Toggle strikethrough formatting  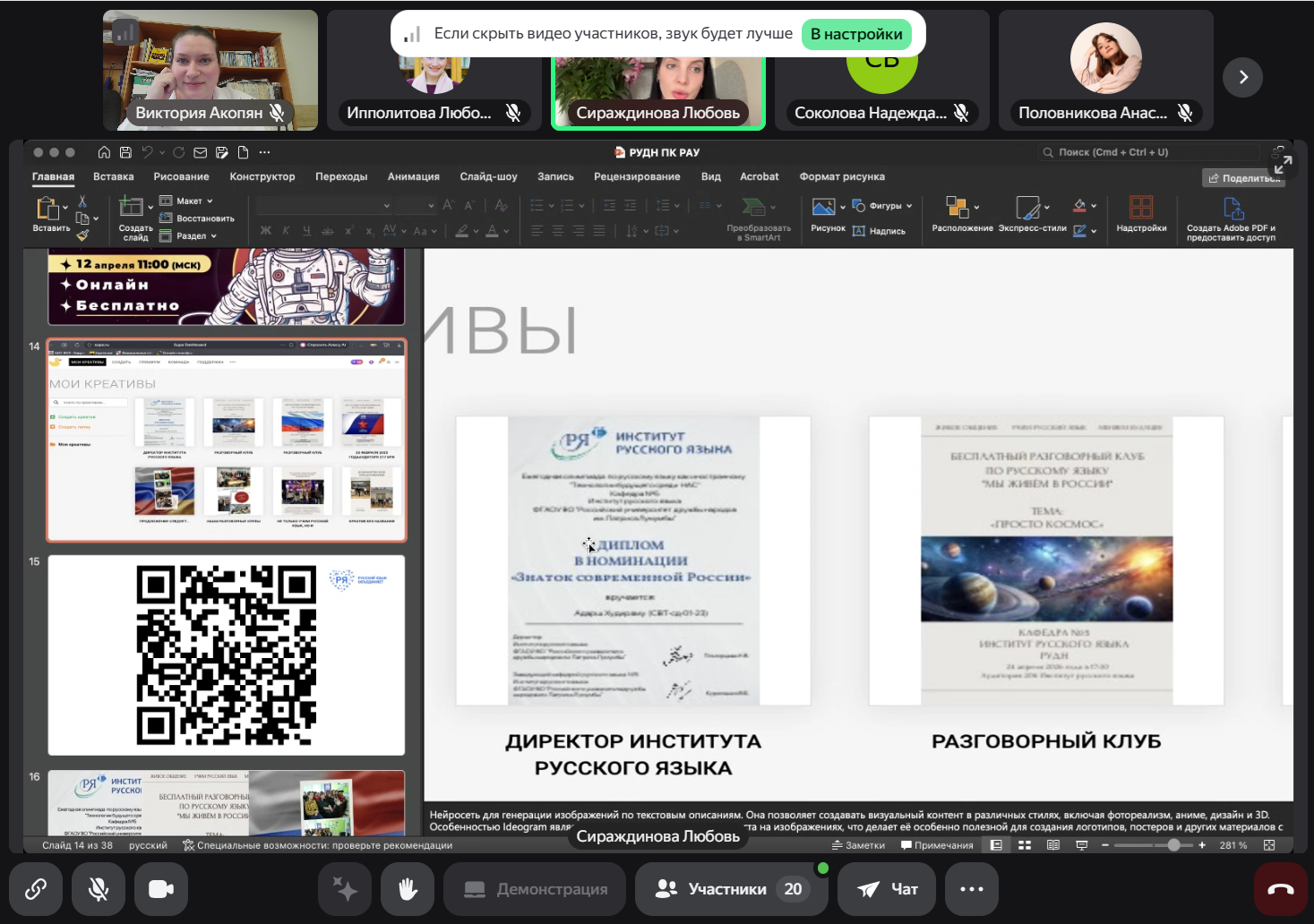327,231
